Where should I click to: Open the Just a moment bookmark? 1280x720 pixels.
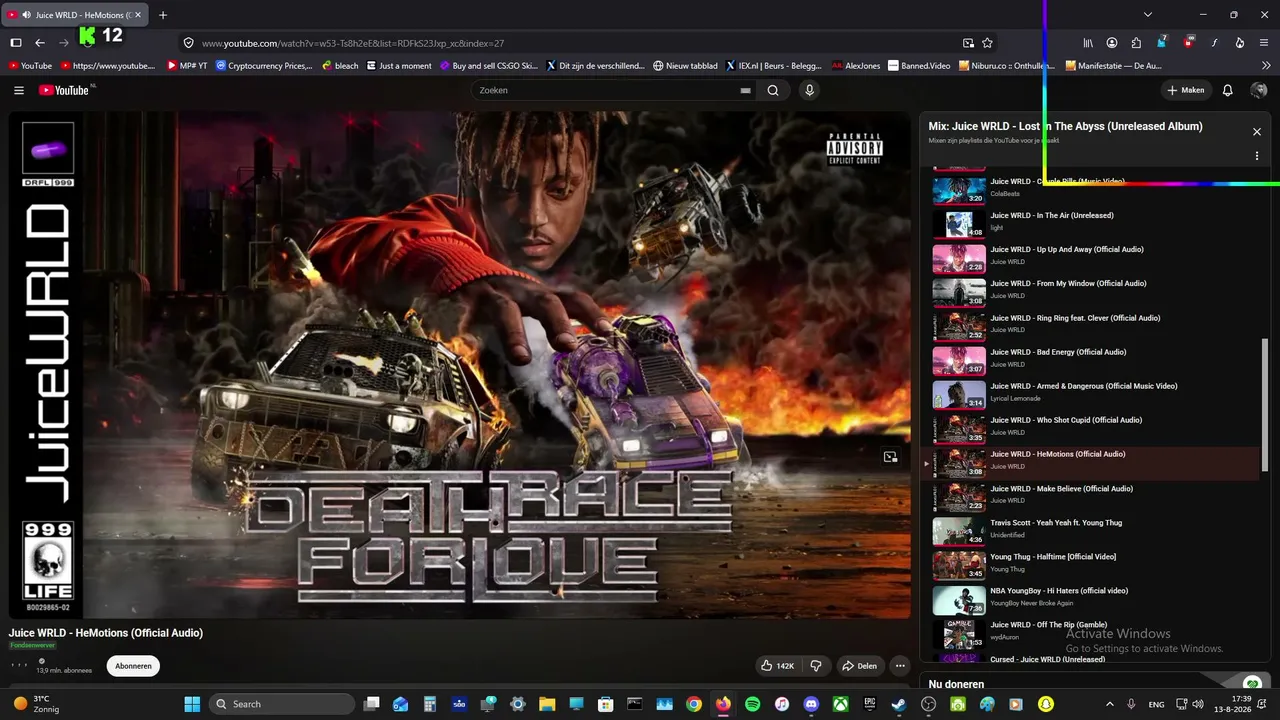[399, 66]
